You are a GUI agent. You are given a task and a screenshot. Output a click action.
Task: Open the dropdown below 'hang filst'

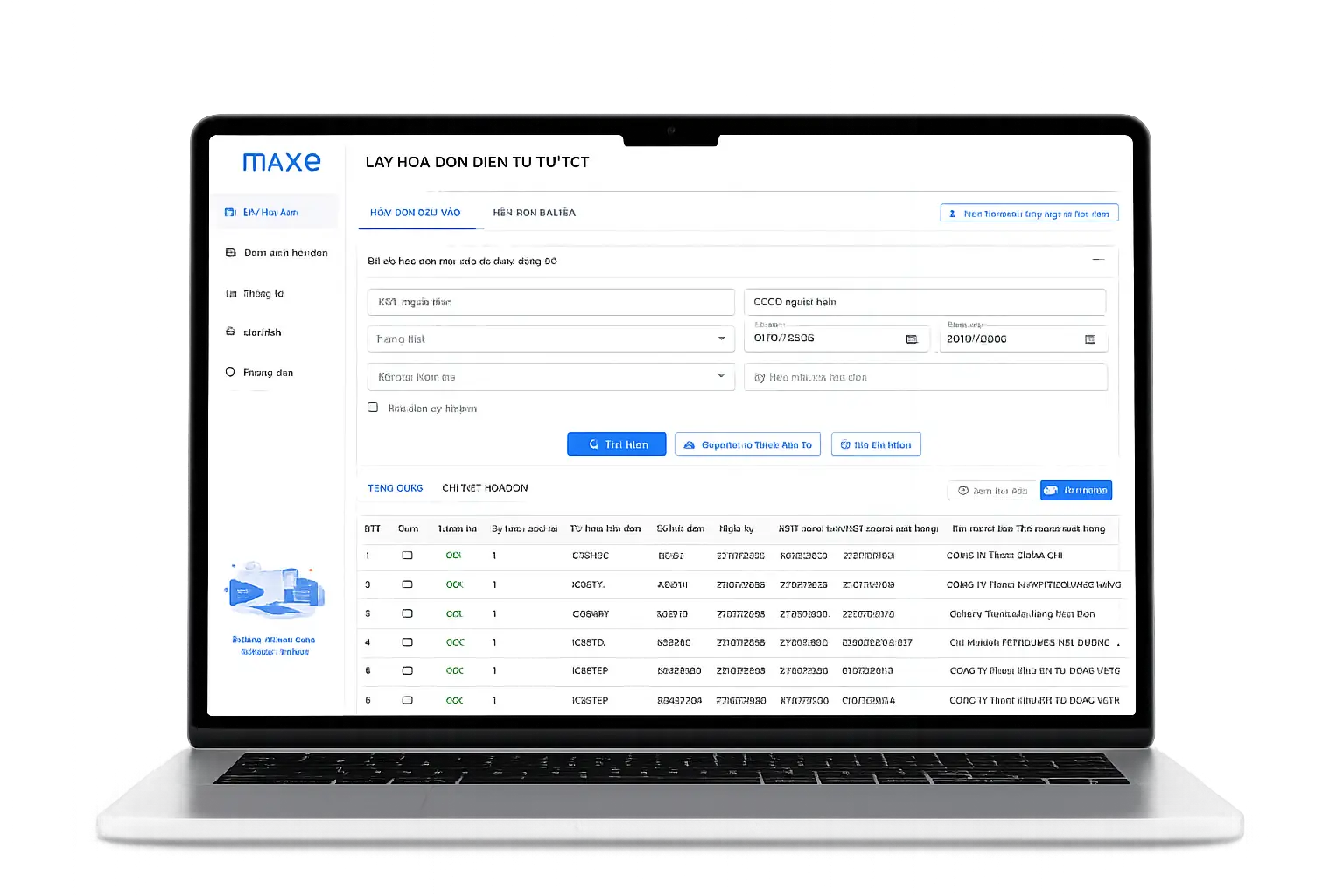551,377
